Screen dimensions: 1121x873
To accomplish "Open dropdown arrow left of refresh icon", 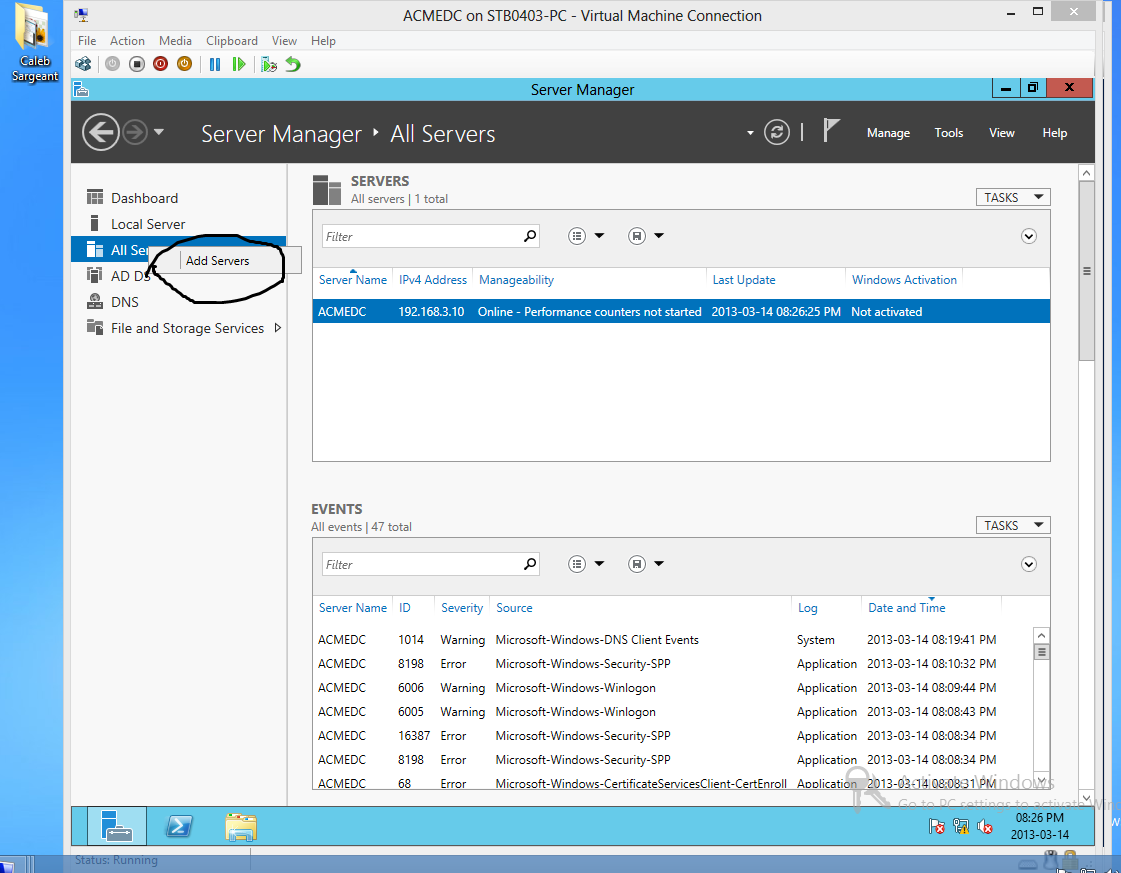I will point(750,133).
